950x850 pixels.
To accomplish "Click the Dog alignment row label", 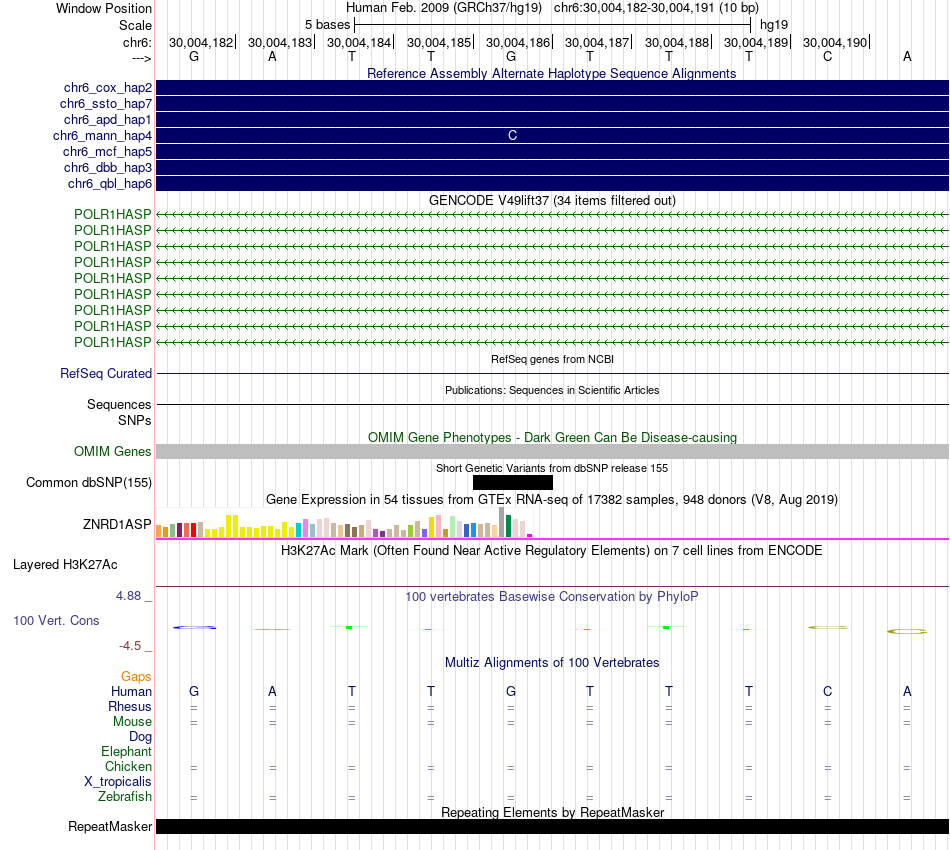I will (x=141, y=737).
